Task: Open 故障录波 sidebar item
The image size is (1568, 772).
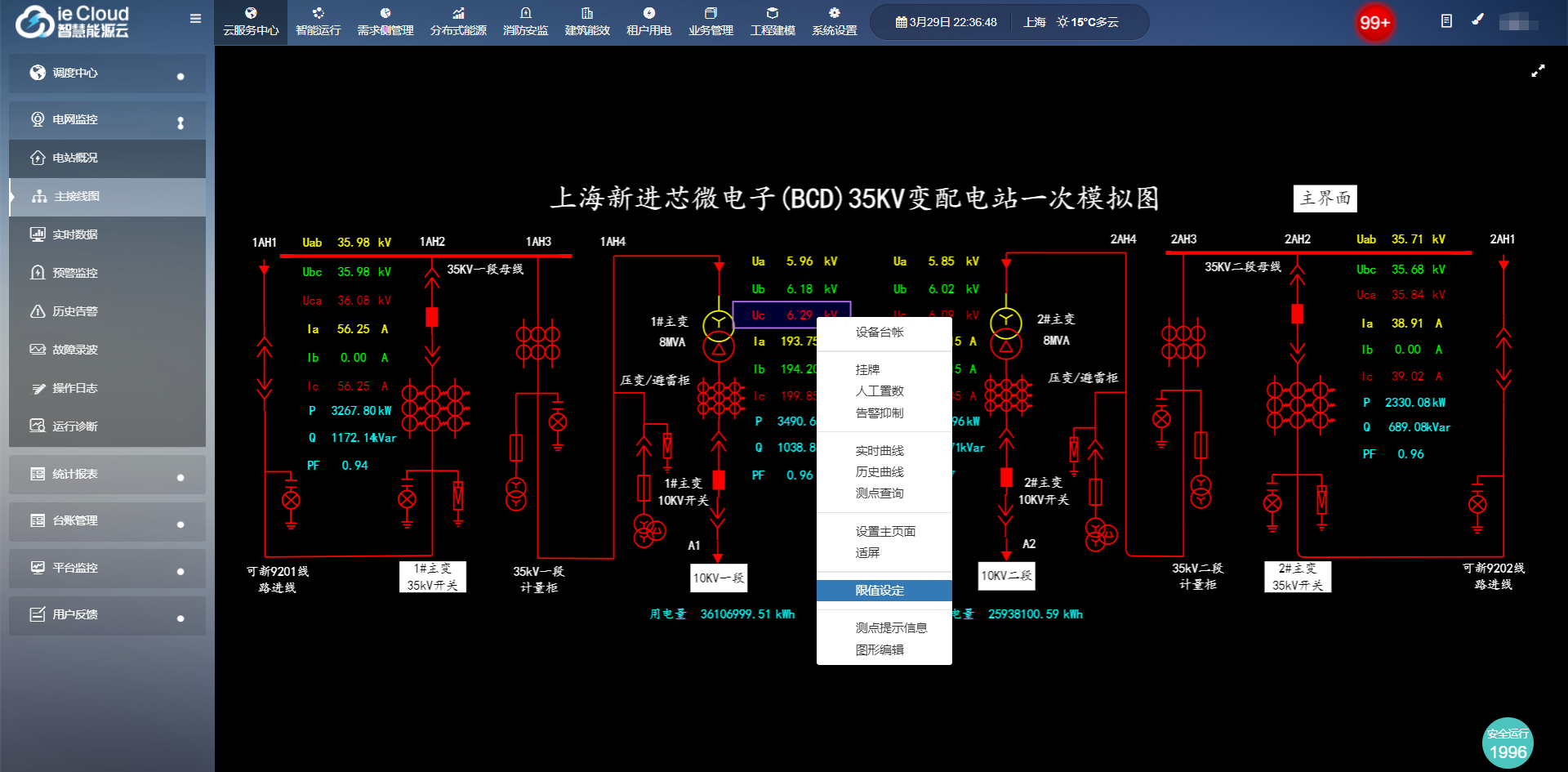Action: tap(107, 350)
